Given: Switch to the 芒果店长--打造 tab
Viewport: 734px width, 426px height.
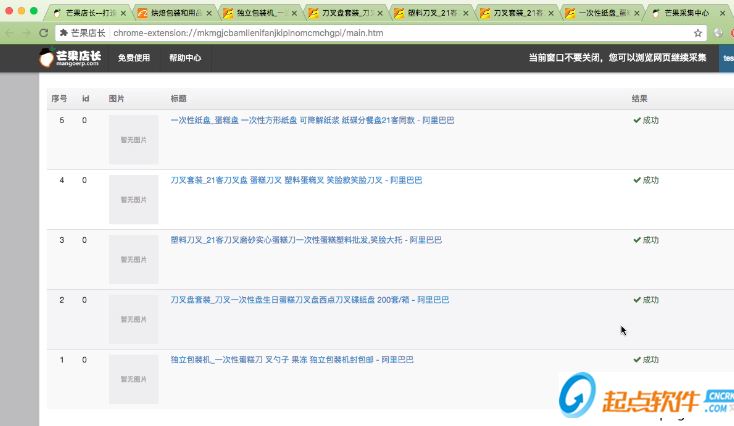Looking at the screenshot, I should (87, 13).
